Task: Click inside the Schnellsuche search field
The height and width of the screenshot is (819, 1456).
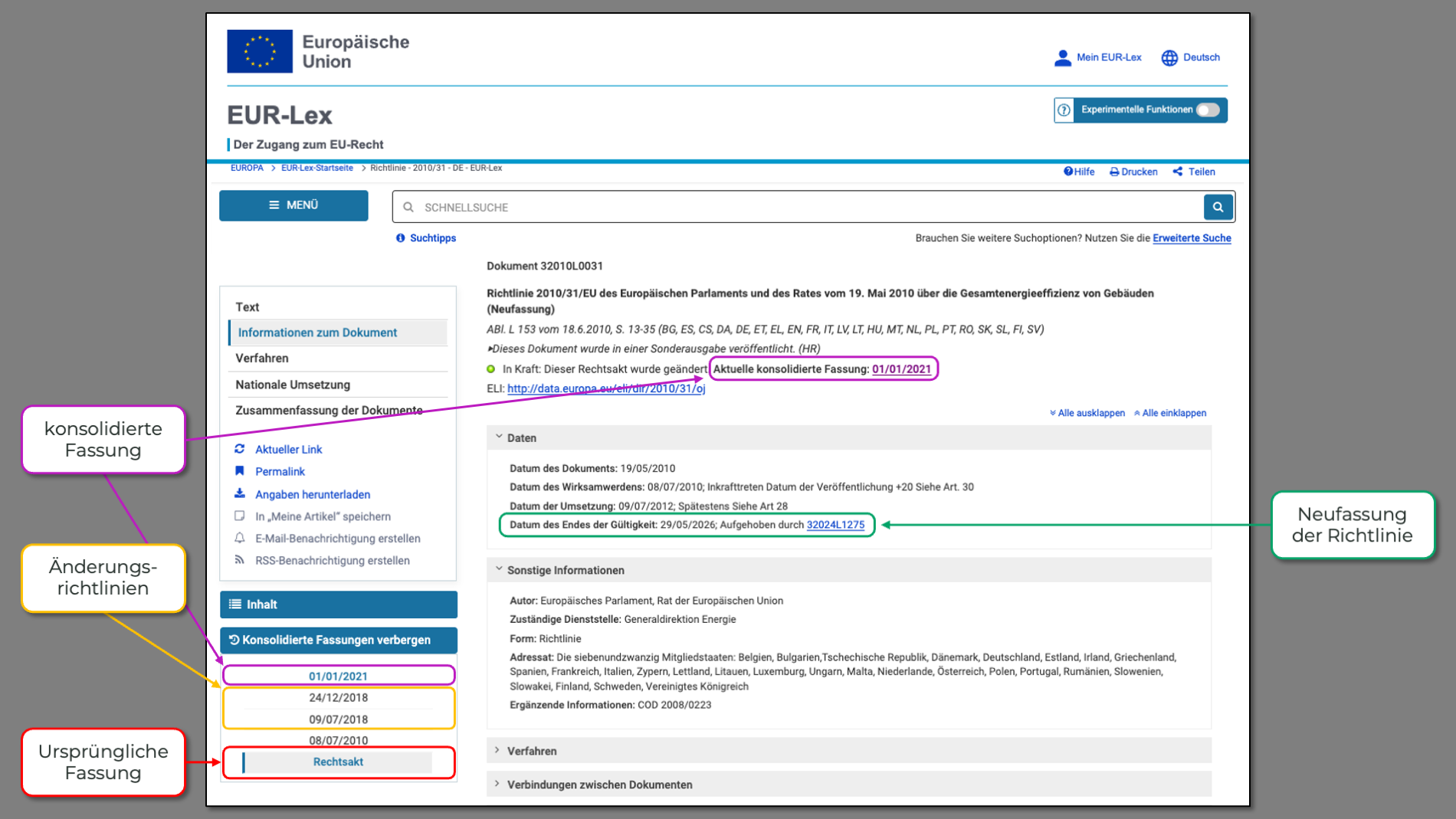Action: coord(797,207)
